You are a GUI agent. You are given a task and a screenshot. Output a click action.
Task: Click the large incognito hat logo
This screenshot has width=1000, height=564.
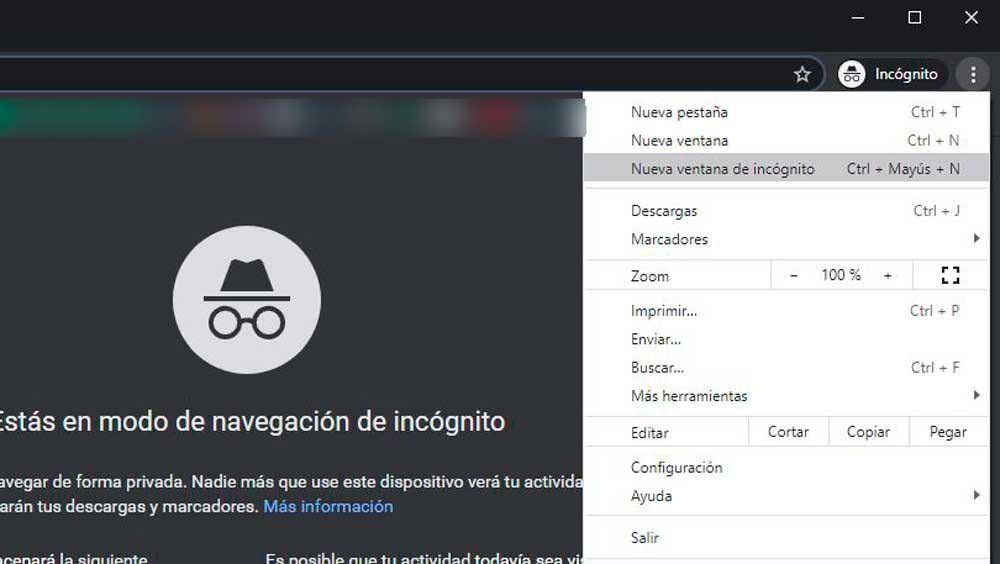click(x=246, y=299)
